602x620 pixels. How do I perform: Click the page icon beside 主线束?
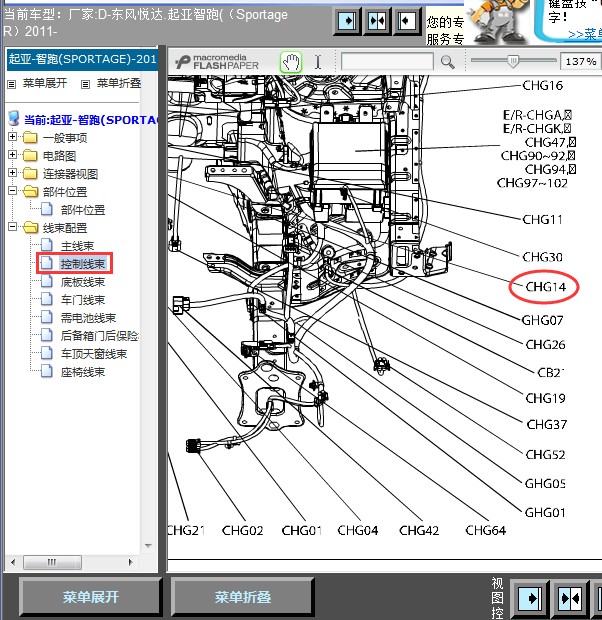[x=47, y=245]
